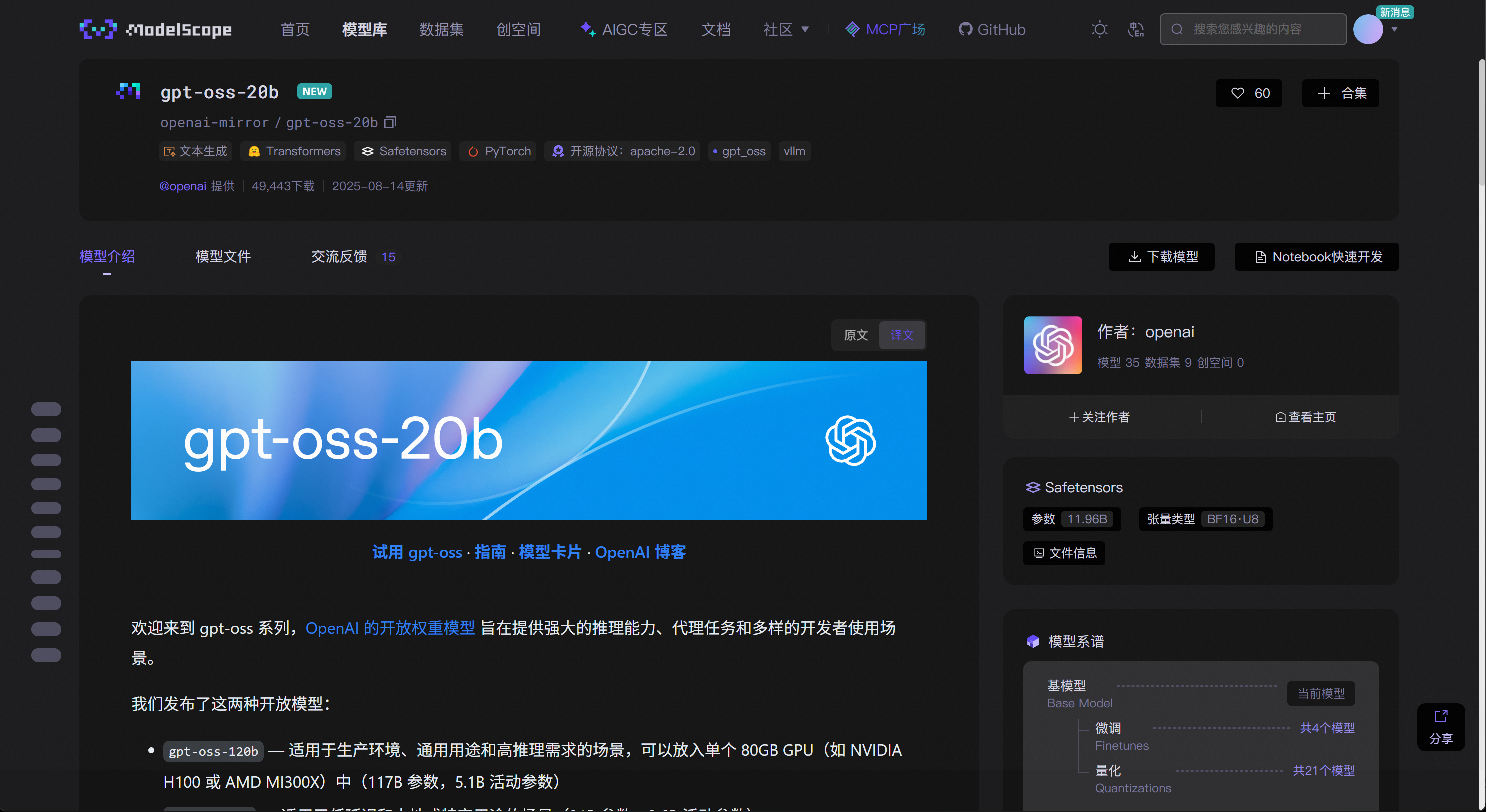
Task: Toggle the light/dark theme sun icon
Action: click(1099, 29)
